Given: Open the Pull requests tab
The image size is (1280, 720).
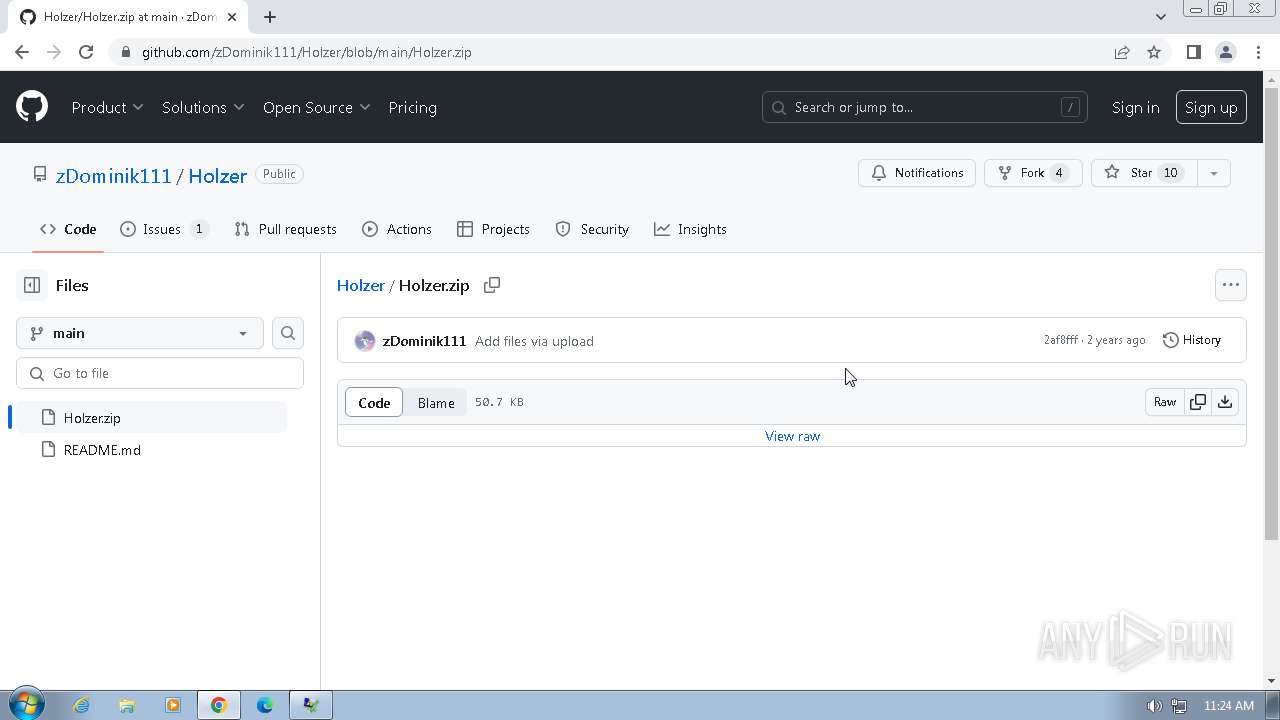Looking at the screenshot, I should [285, 229].
